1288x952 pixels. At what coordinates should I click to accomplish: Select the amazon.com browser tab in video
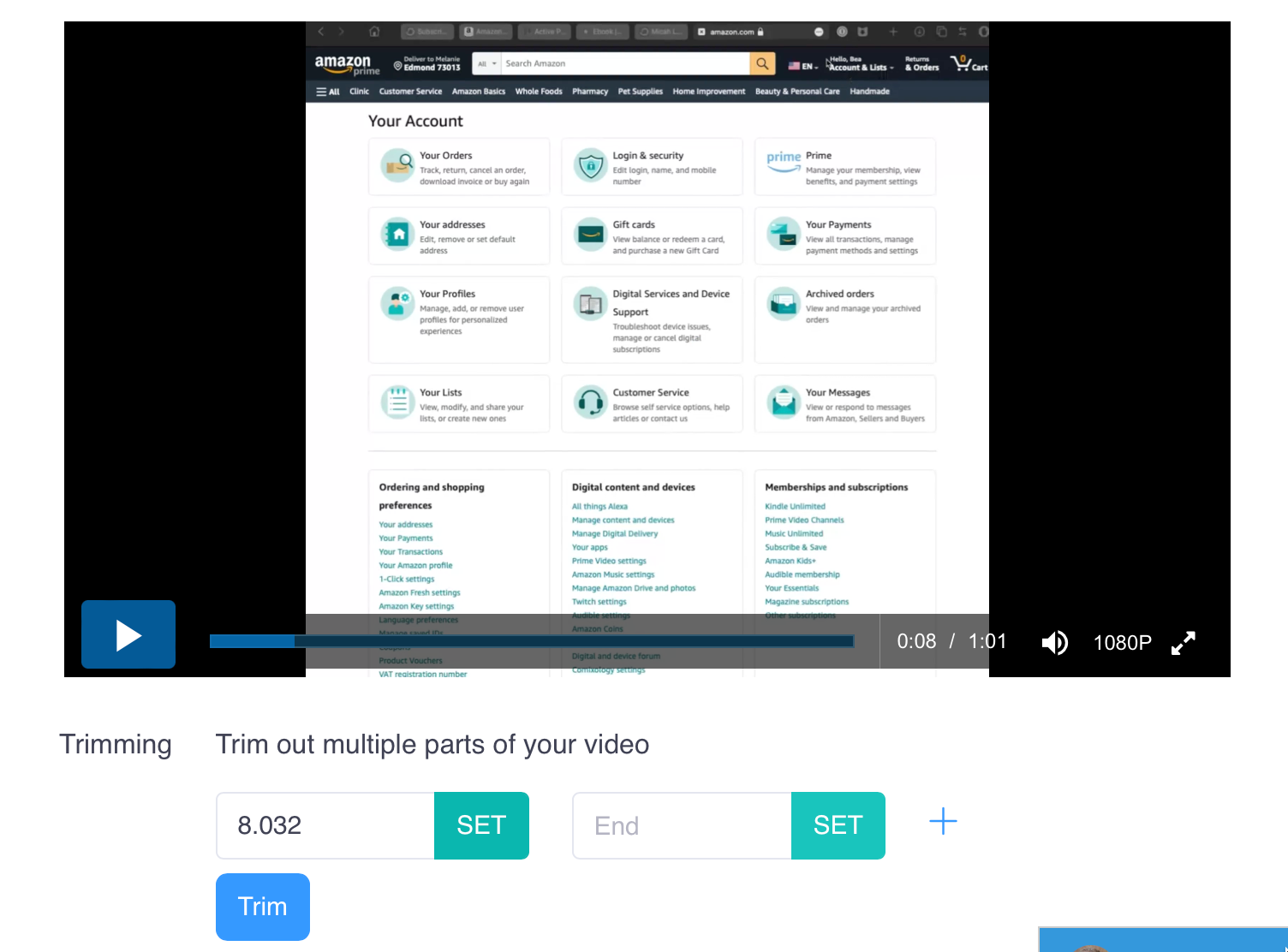(x=730, y=32)
